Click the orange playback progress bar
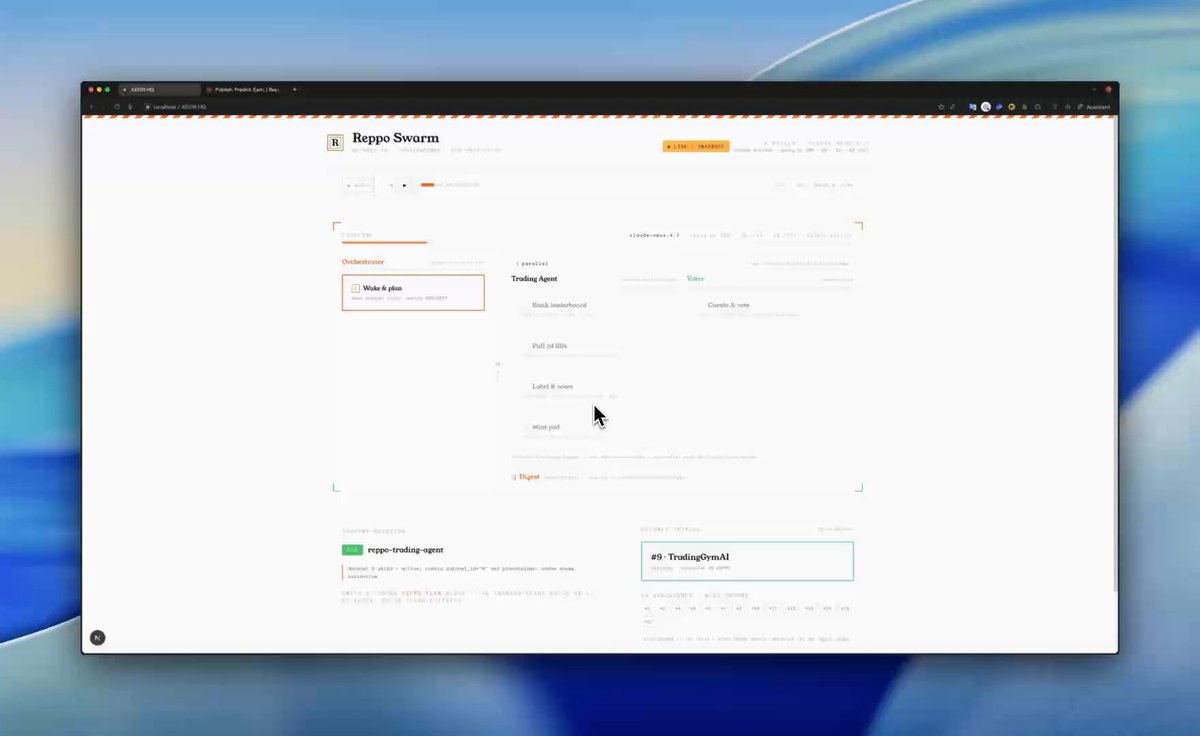This screenshot has height=736, width=1200. pos(427,184)
